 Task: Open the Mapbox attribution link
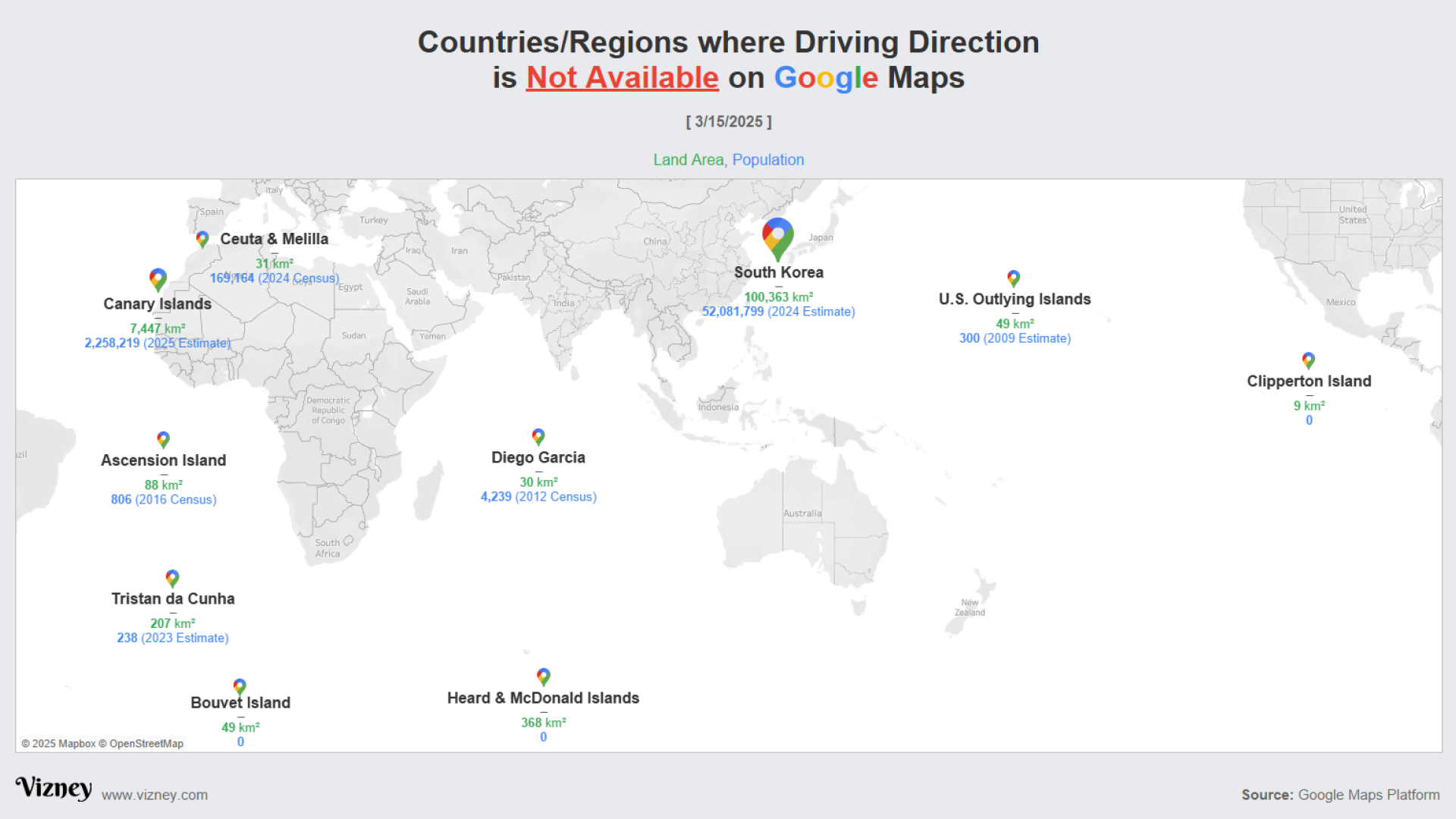coord(76,743)
